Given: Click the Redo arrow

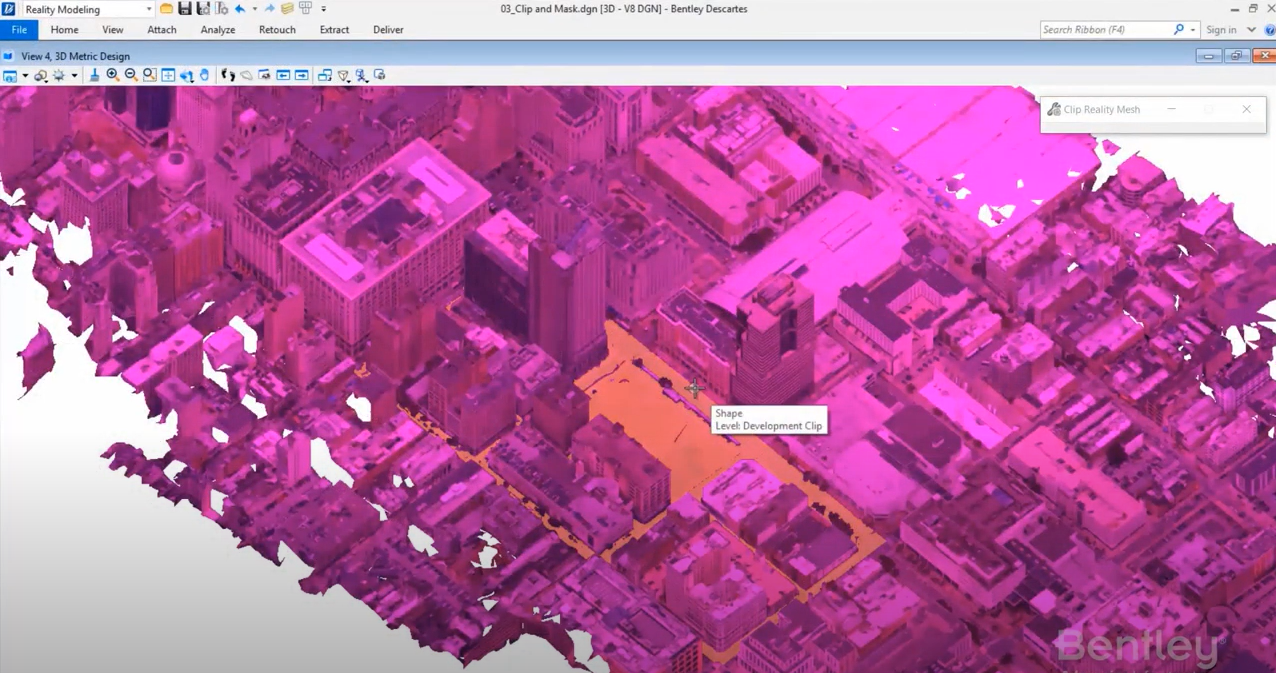Looking at the screenshot, I should click(x=270, y=9).
